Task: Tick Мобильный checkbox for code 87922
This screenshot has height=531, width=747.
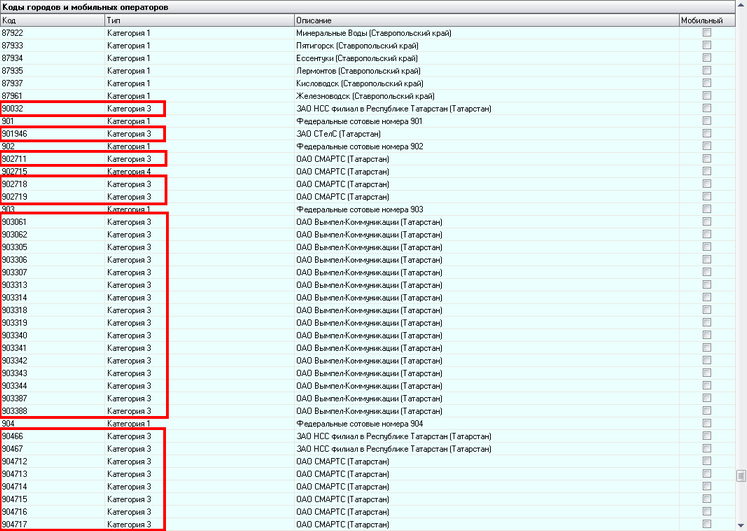Action: point(707,32)
